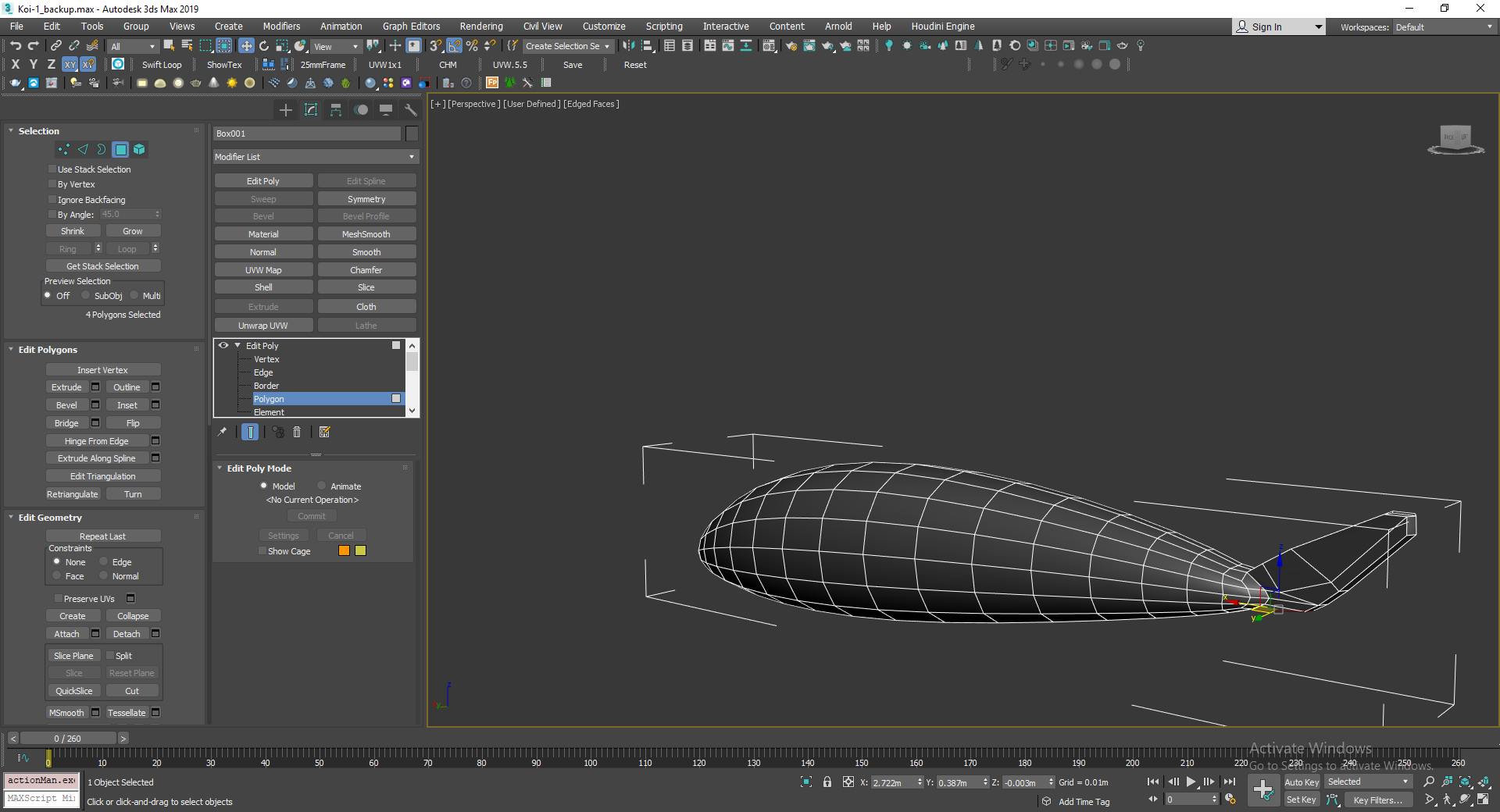Image resolution: width=1500 pixels, height=812 pixels.
Task: Select Multi preview selection radio
Action: click(x=134, y=295)
